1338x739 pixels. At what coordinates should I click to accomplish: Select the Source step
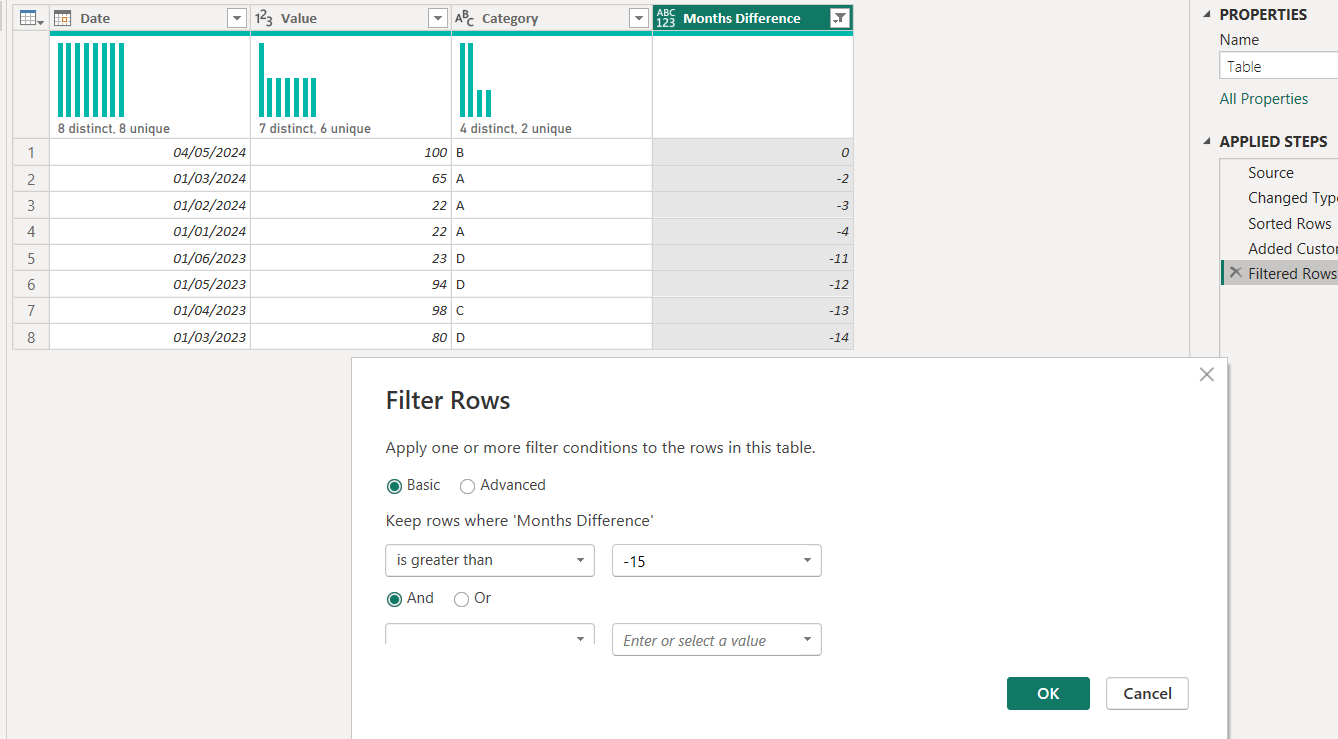(1270, 173)
